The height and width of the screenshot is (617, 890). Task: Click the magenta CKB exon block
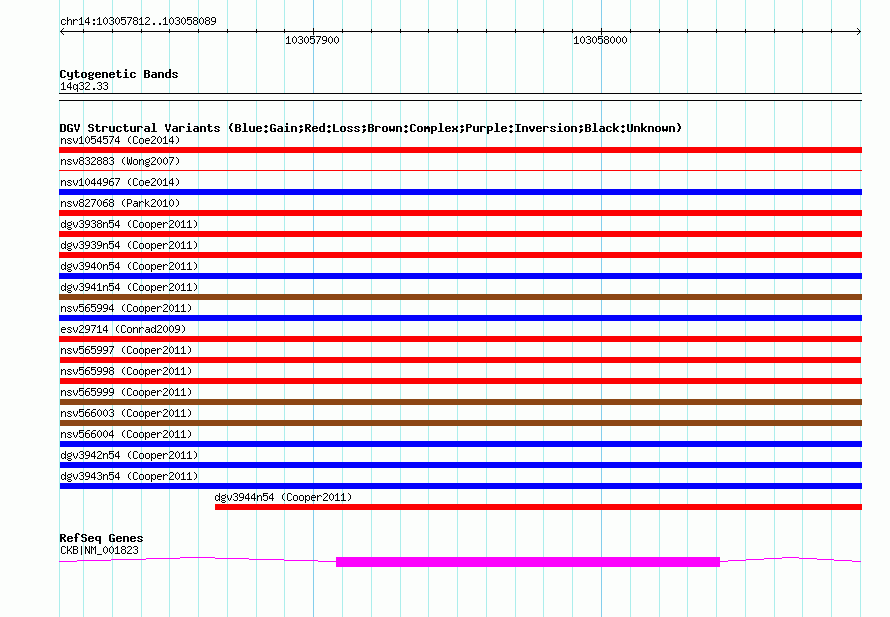coord(528,562)
